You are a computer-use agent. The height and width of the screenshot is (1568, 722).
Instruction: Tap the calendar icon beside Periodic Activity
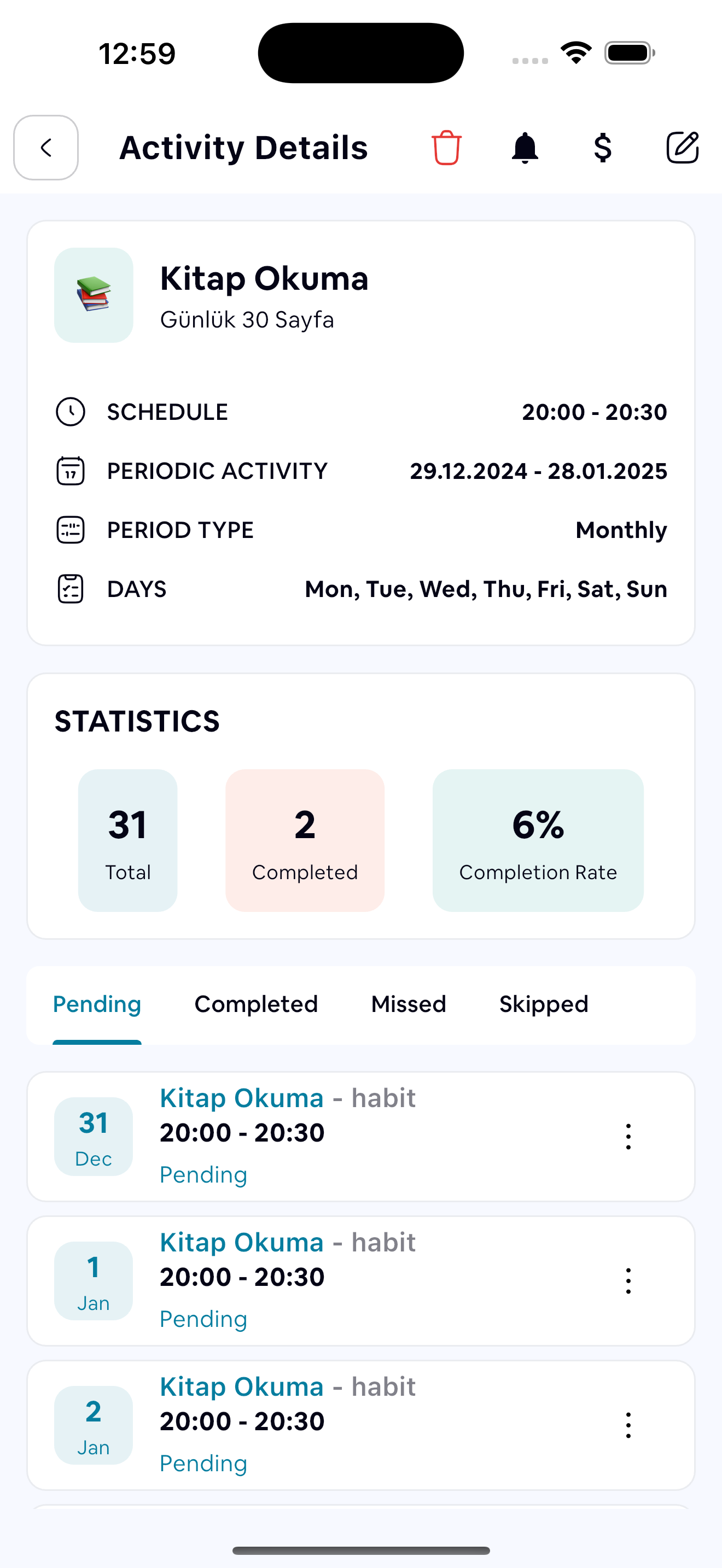click(71, 471)
